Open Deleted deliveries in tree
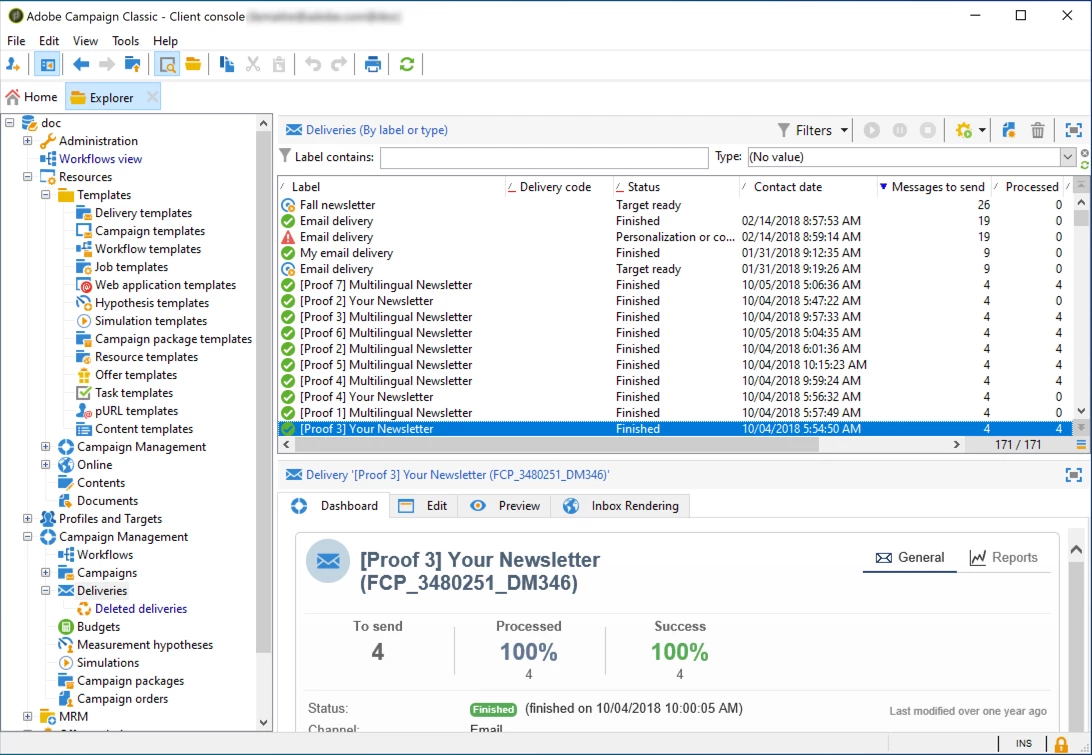The width and height of the screenshot is (1092, 755). click(x=141, y=609)
